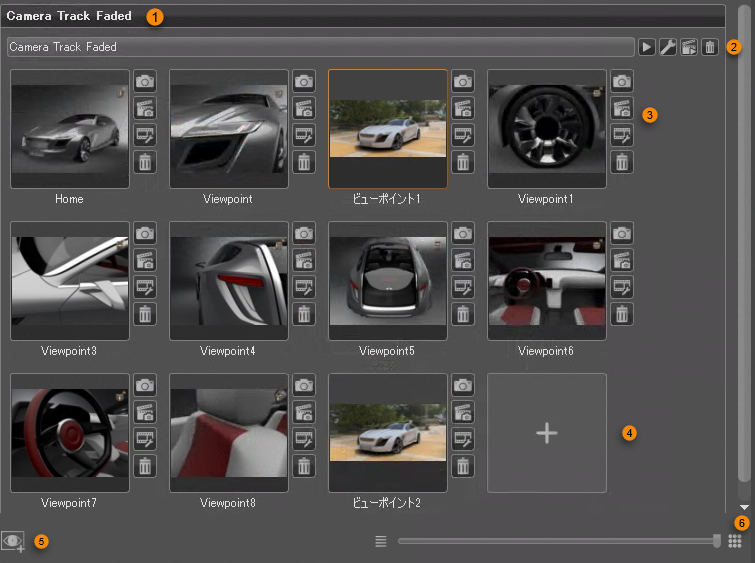Click the camera icon beside Viewpoint7

144,385
